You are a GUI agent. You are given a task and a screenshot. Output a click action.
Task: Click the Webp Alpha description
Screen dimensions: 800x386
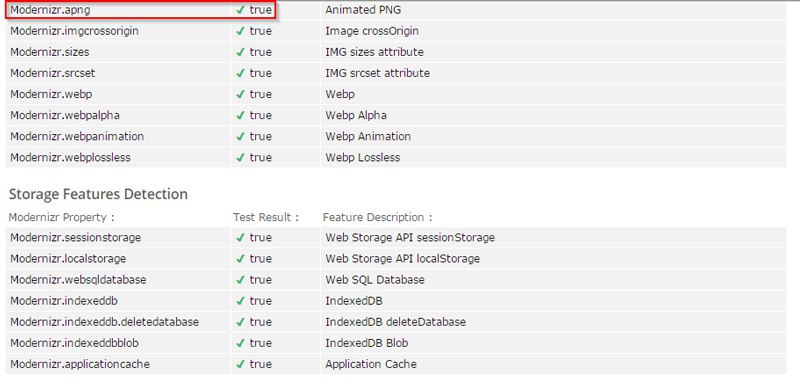tap(356, 115)
